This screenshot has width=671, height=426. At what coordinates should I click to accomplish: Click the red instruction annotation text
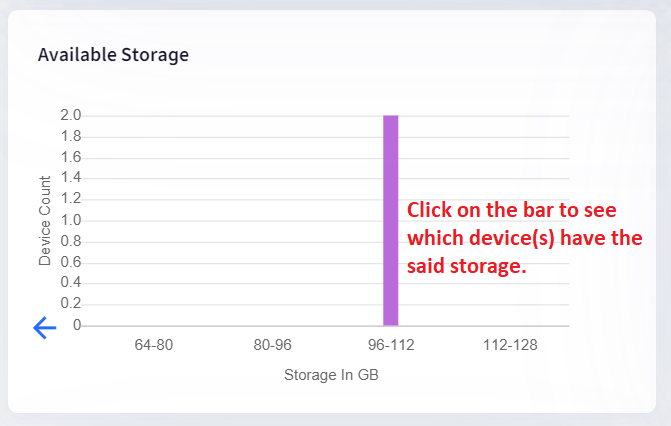click(524, 238)
